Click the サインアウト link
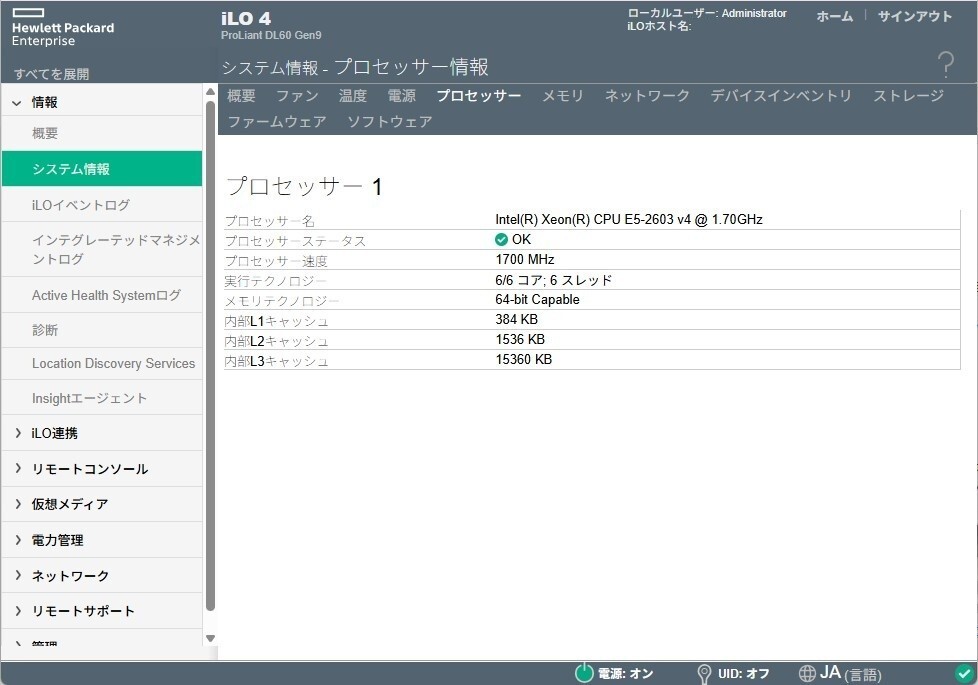This screenshot has height=685, width=978. coord(915,17)
